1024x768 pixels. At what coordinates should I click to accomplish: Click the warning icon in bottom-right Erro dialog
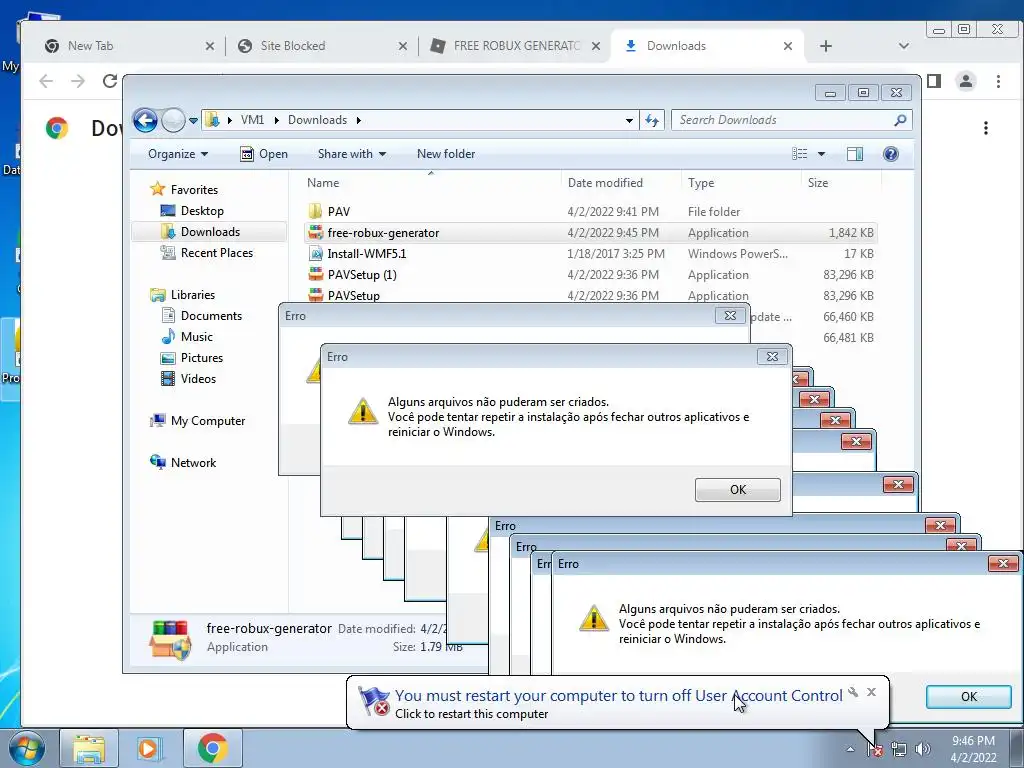[x=594, y=618]
